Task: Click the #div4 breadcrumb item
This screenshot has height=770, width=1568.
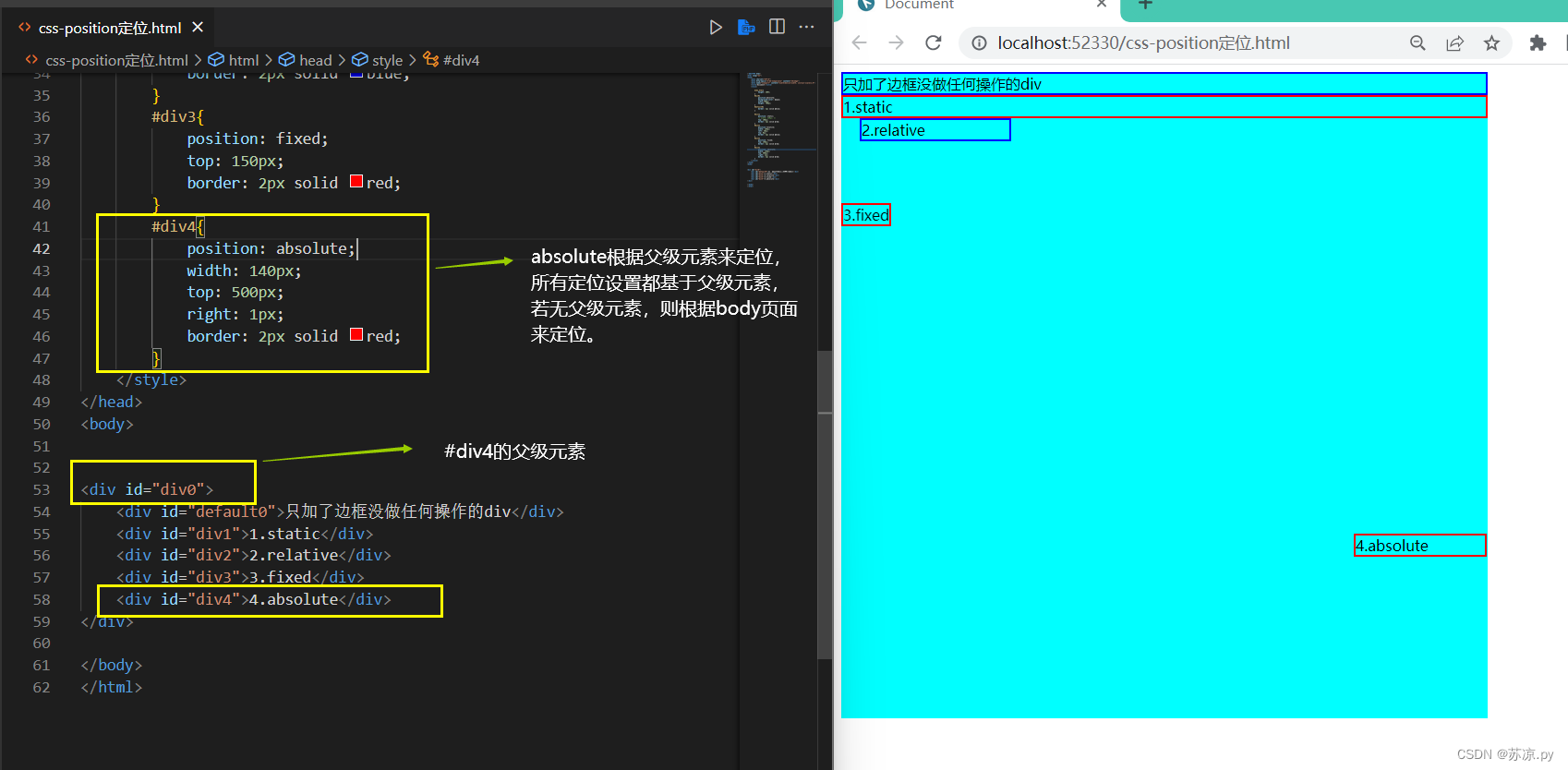Action: (461, 60)
